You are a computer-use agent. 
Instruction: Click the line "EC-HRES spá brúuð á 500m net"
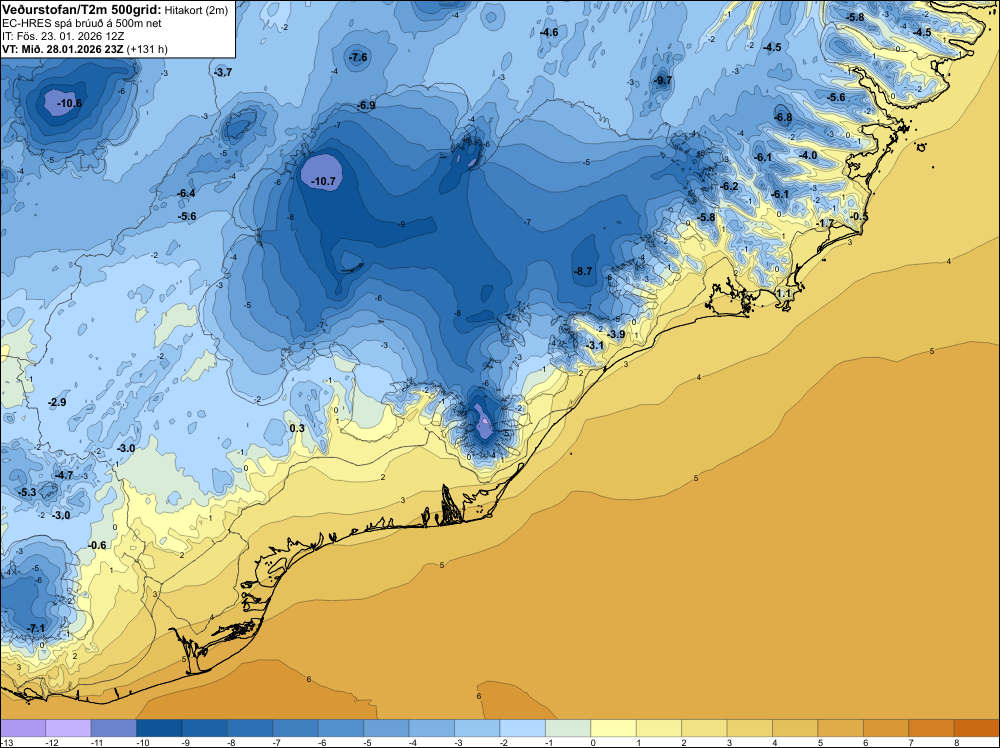click(82, 23)
